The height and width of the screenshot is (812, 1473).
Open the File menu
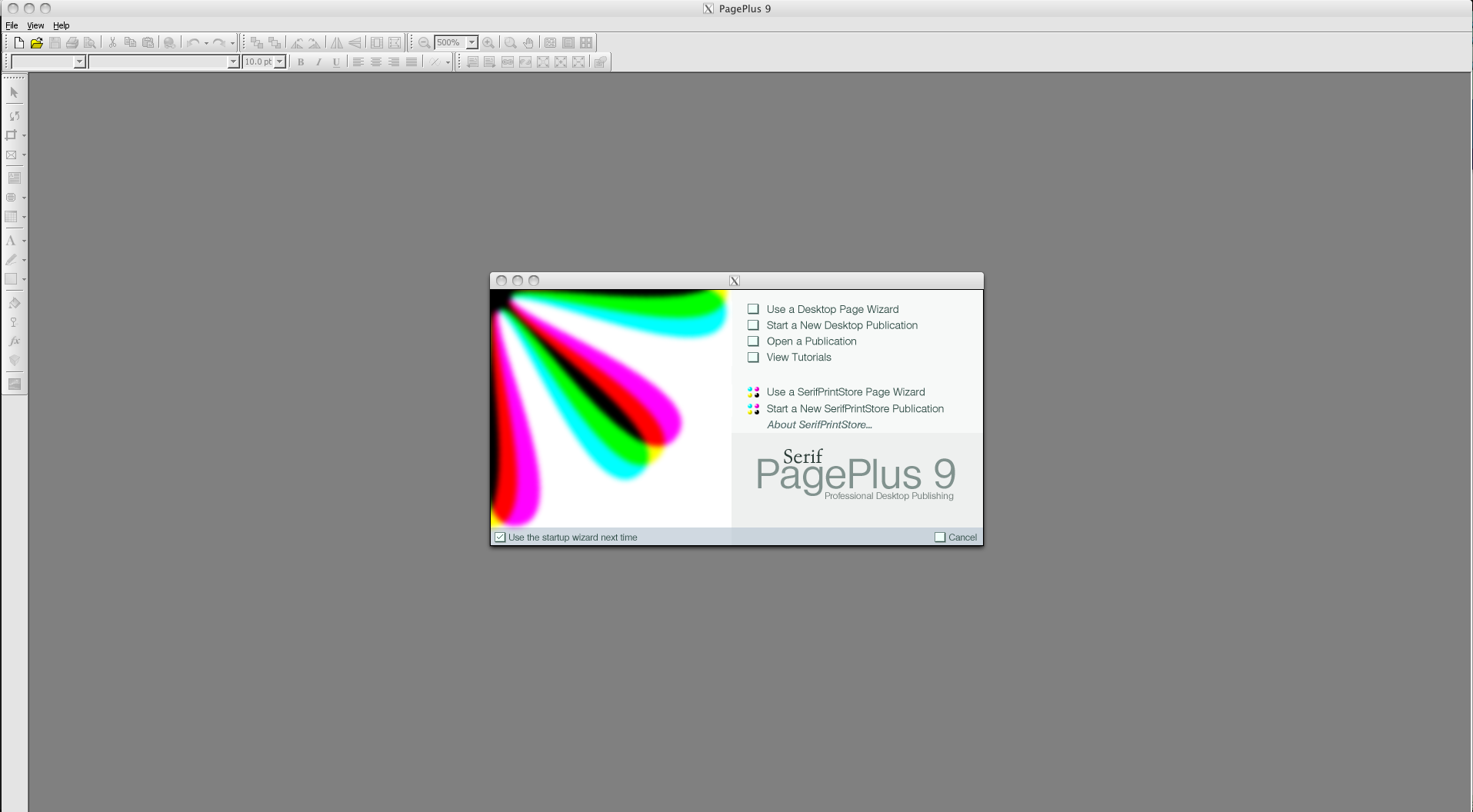tap(12, 25)
